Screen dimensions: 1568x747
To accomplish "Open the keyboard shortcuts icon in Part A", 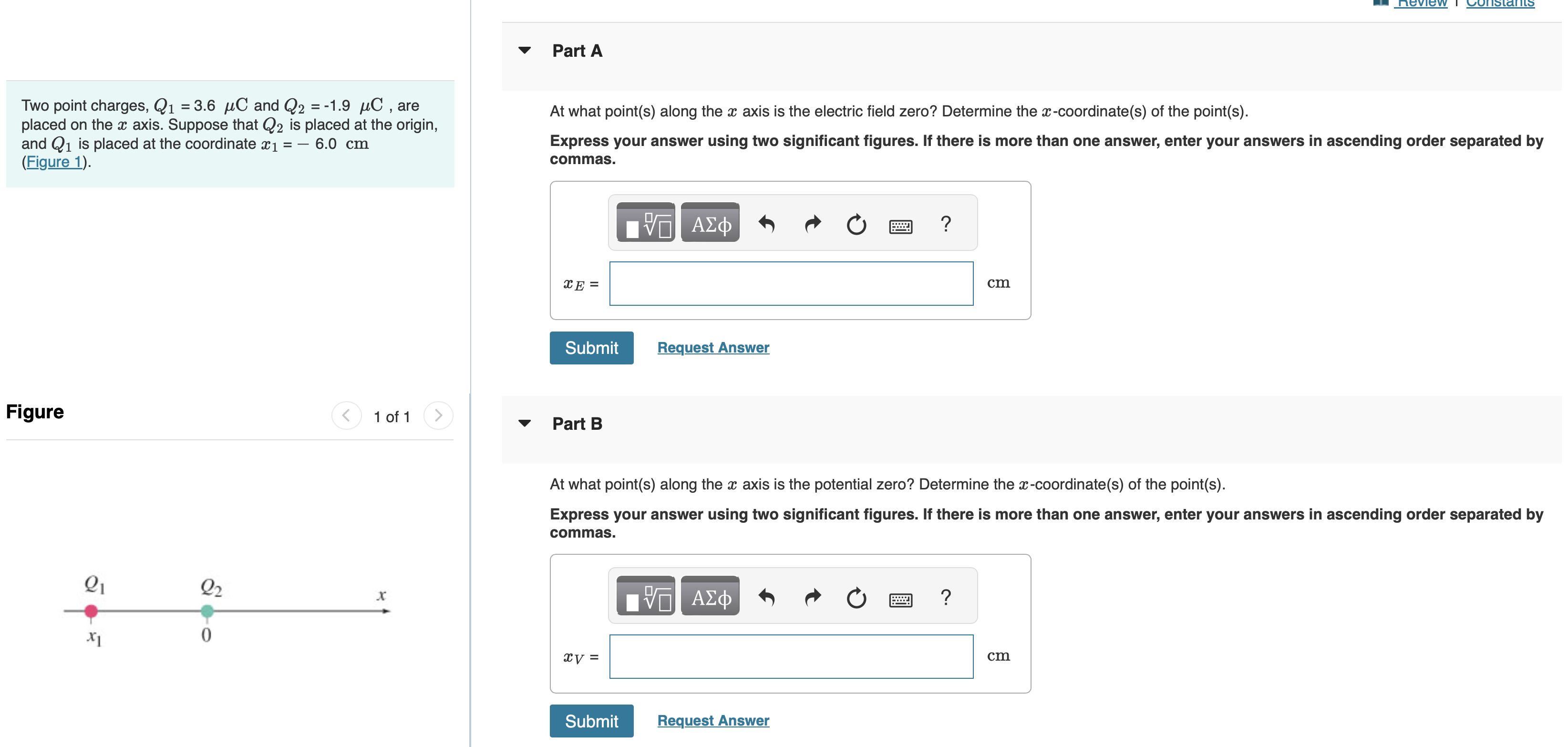I will tap(902, 226).
